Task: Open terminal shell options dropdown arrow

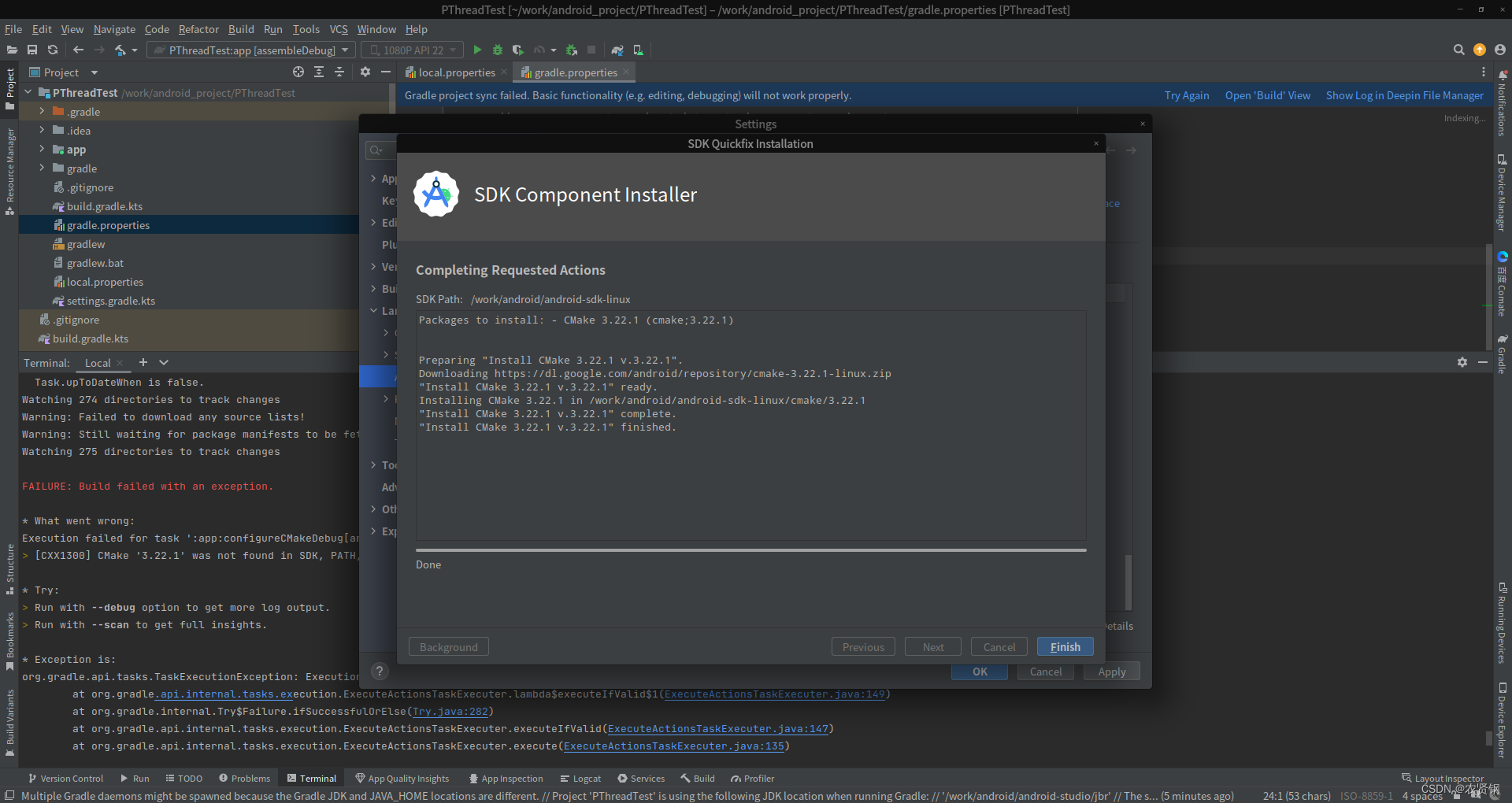Action: tap(164, 362)
